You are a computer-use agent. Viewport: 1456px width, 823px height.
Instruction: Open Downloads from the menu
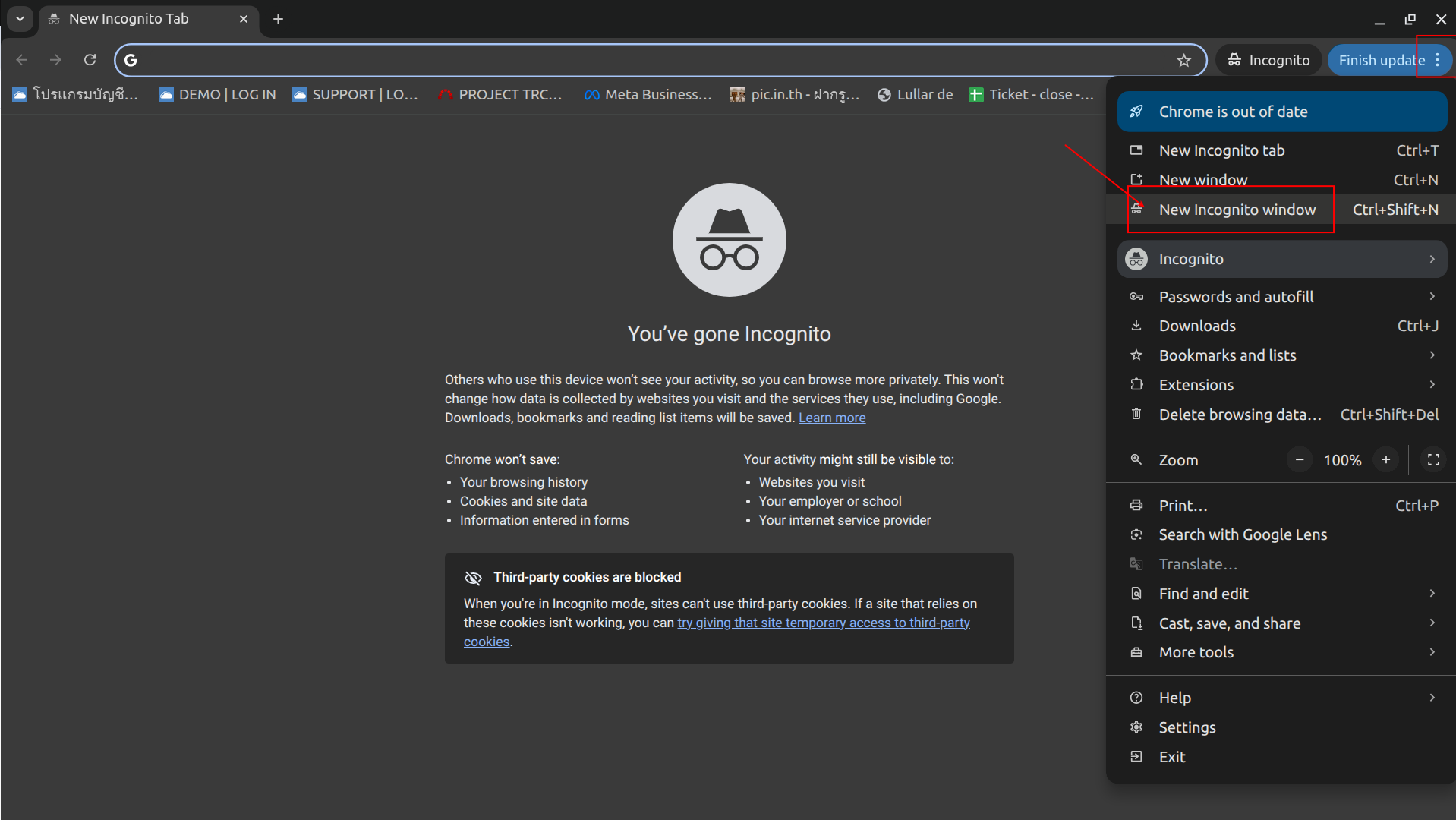(1197, 326)
